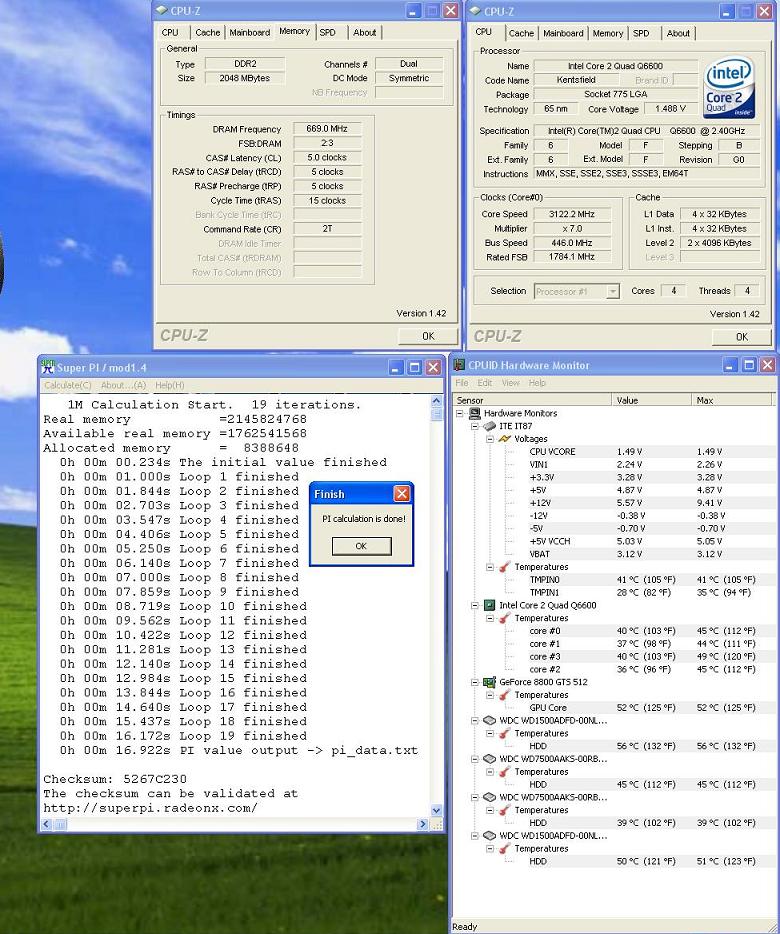This screenshot has width=780, height=934.
Task: Click OK in the Finish dialog
Action: coord(362,546)
